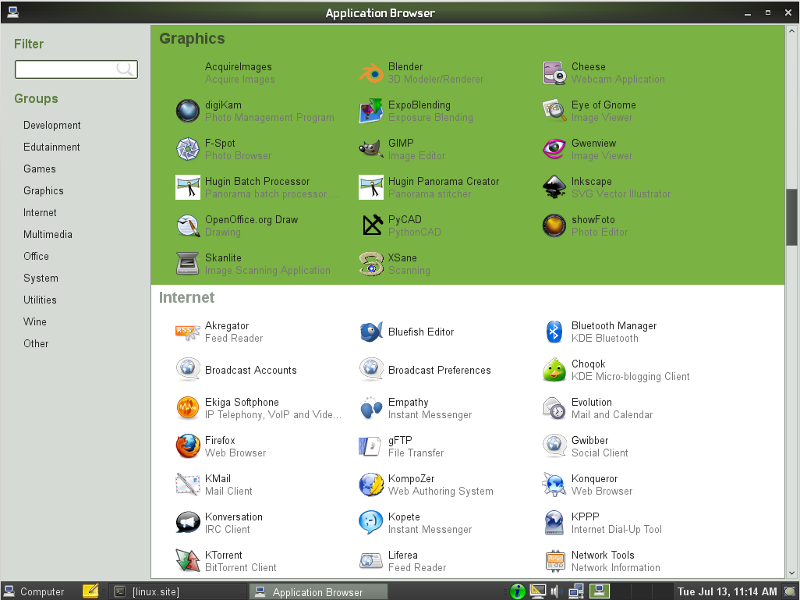Open the Computer menu in taskbar

[x=34, y=591]
